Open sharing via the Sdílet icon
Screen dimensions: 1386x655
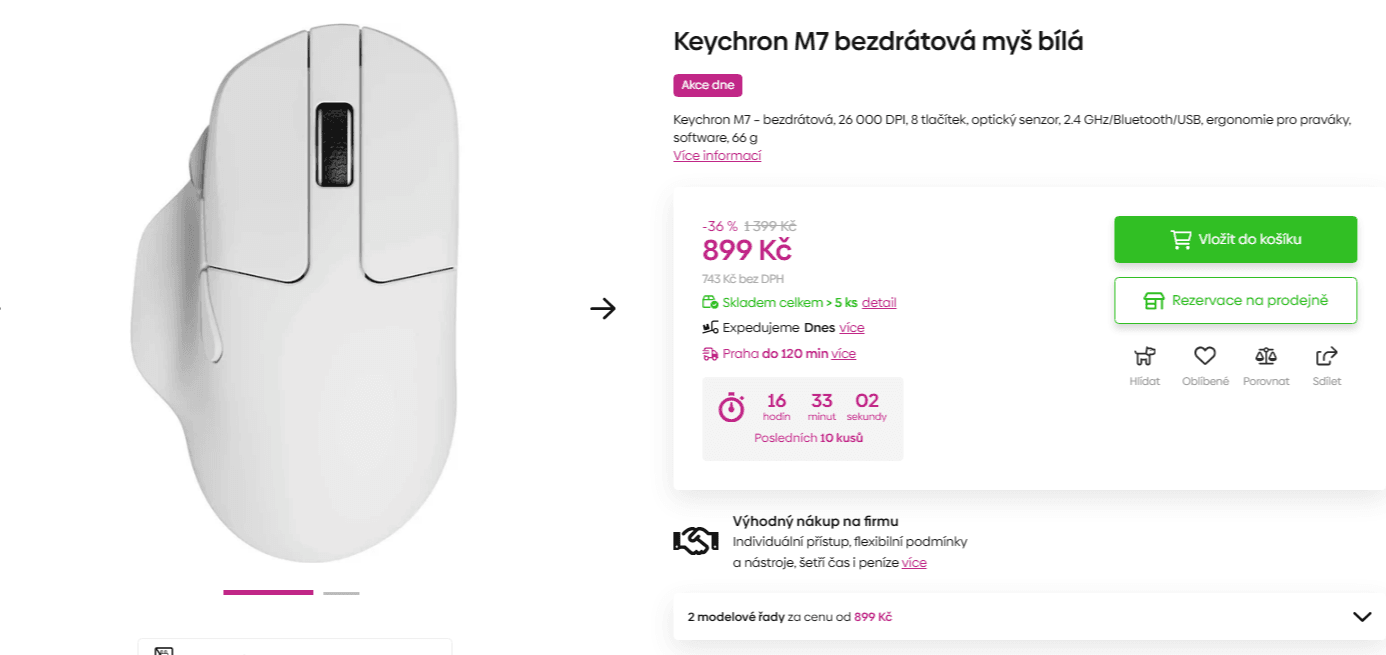[x=1326, y=357]
